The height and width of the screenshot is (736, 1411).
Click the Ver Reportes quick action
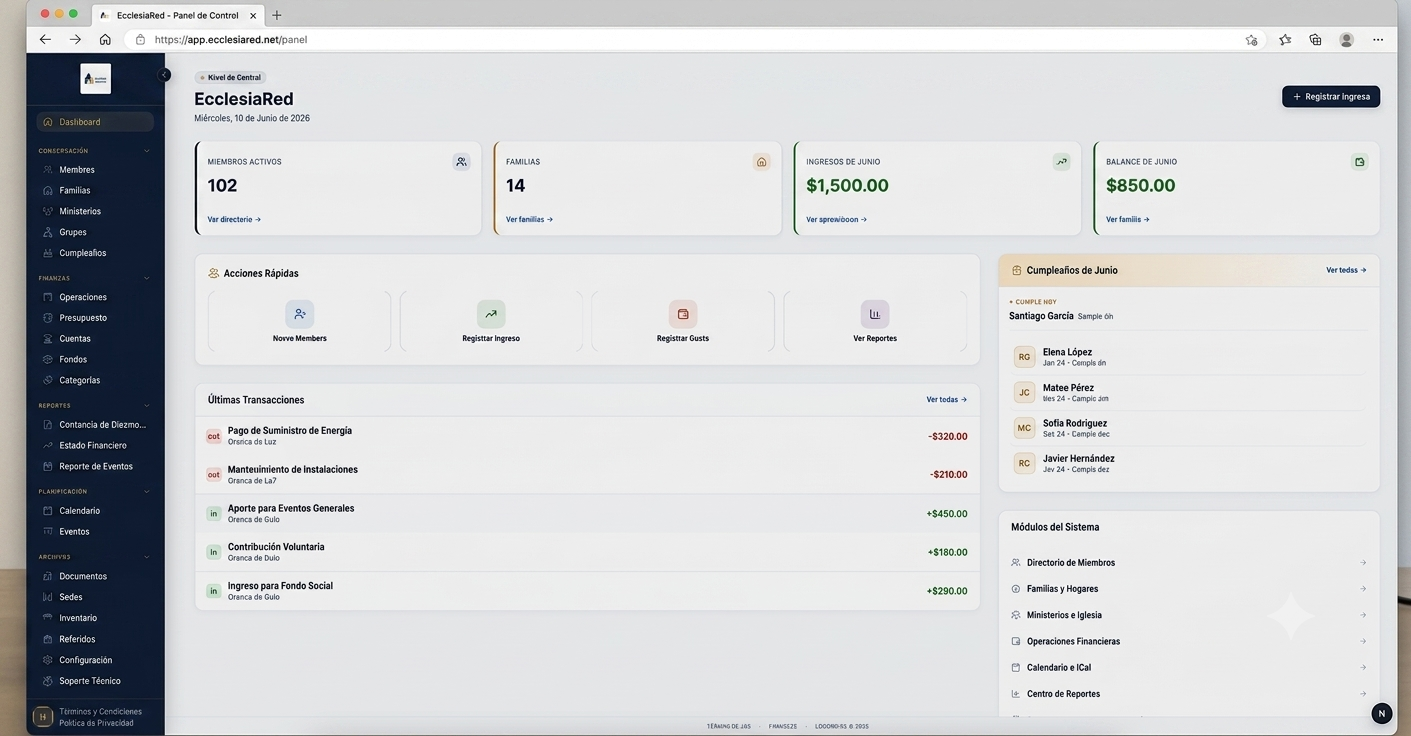point(875,321)
